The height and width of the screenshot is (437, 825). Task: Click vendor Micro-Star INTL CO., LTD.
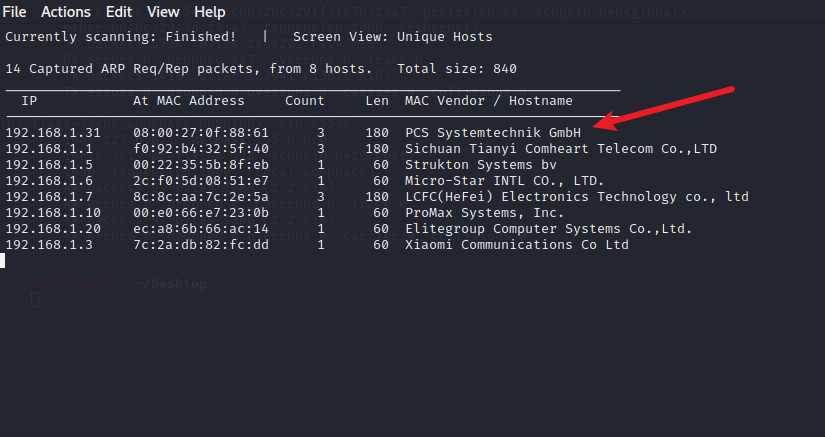pyautogui.click(x=505, y=181)
